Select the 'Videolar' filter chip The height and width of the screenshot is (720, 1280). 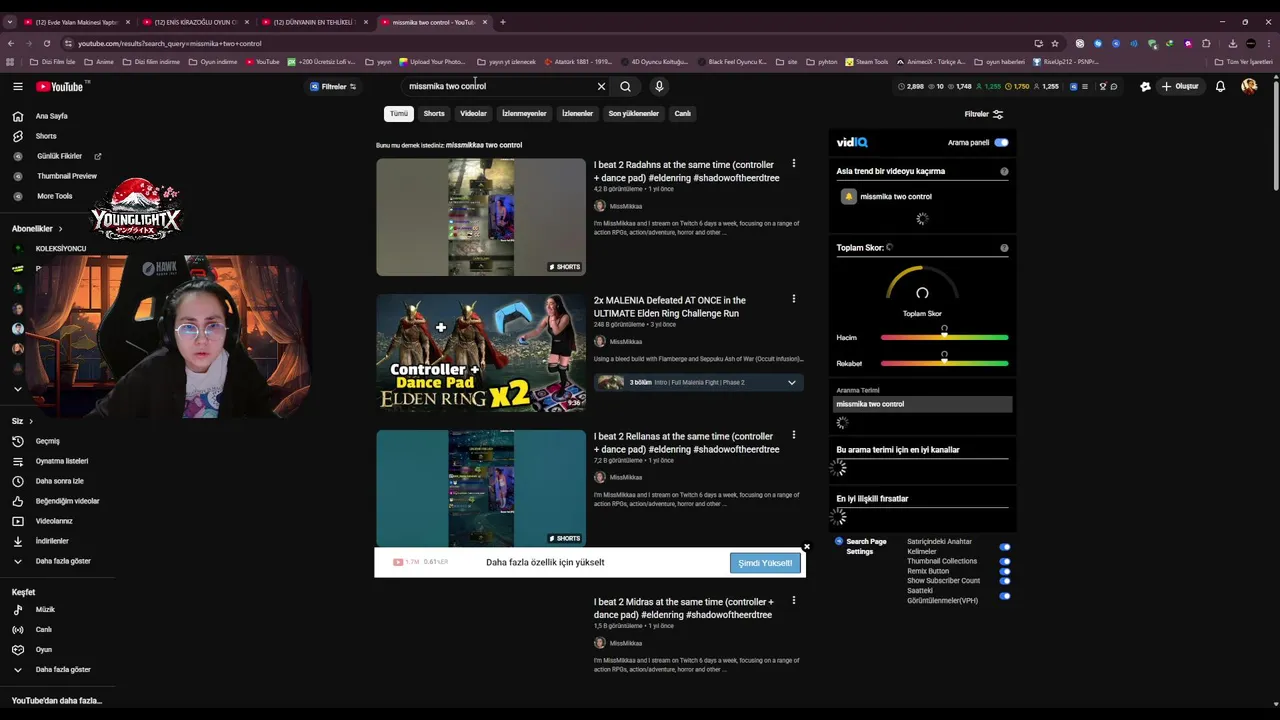pos(473,114)
